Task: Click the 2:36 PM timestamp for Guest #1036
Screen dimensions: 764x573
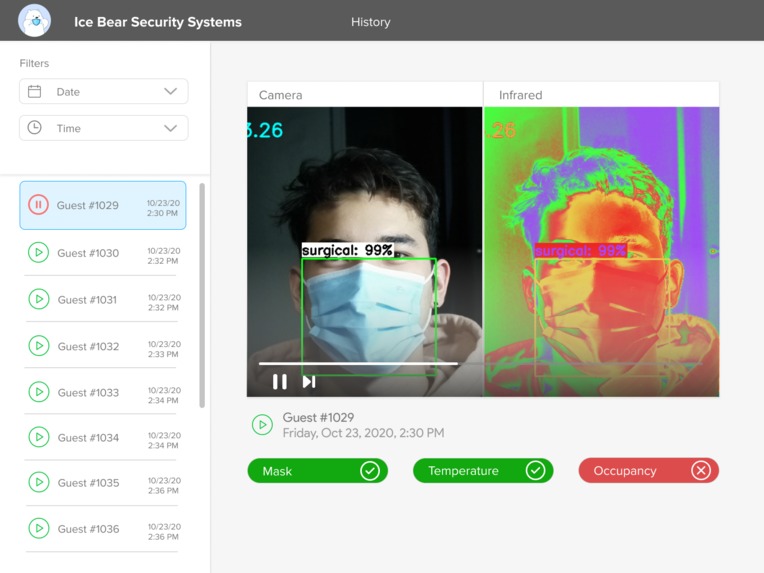Action: 163,537
